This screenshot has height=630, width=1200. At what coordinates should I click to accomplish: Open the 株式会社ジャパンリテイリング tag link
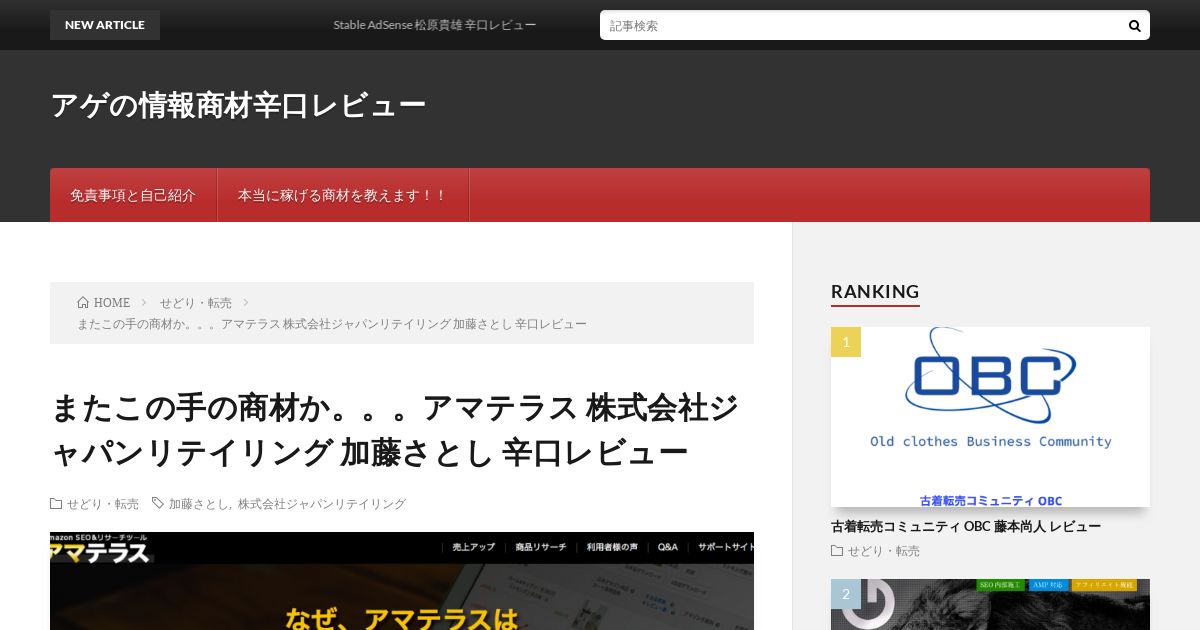point(322,504)
